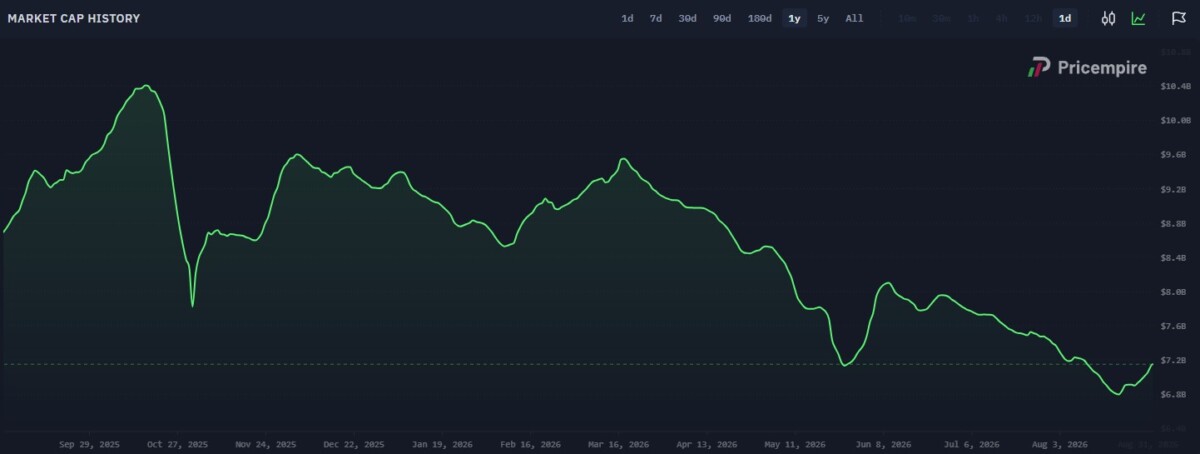Choose the 1h candle interval

(x=972, y=18)
